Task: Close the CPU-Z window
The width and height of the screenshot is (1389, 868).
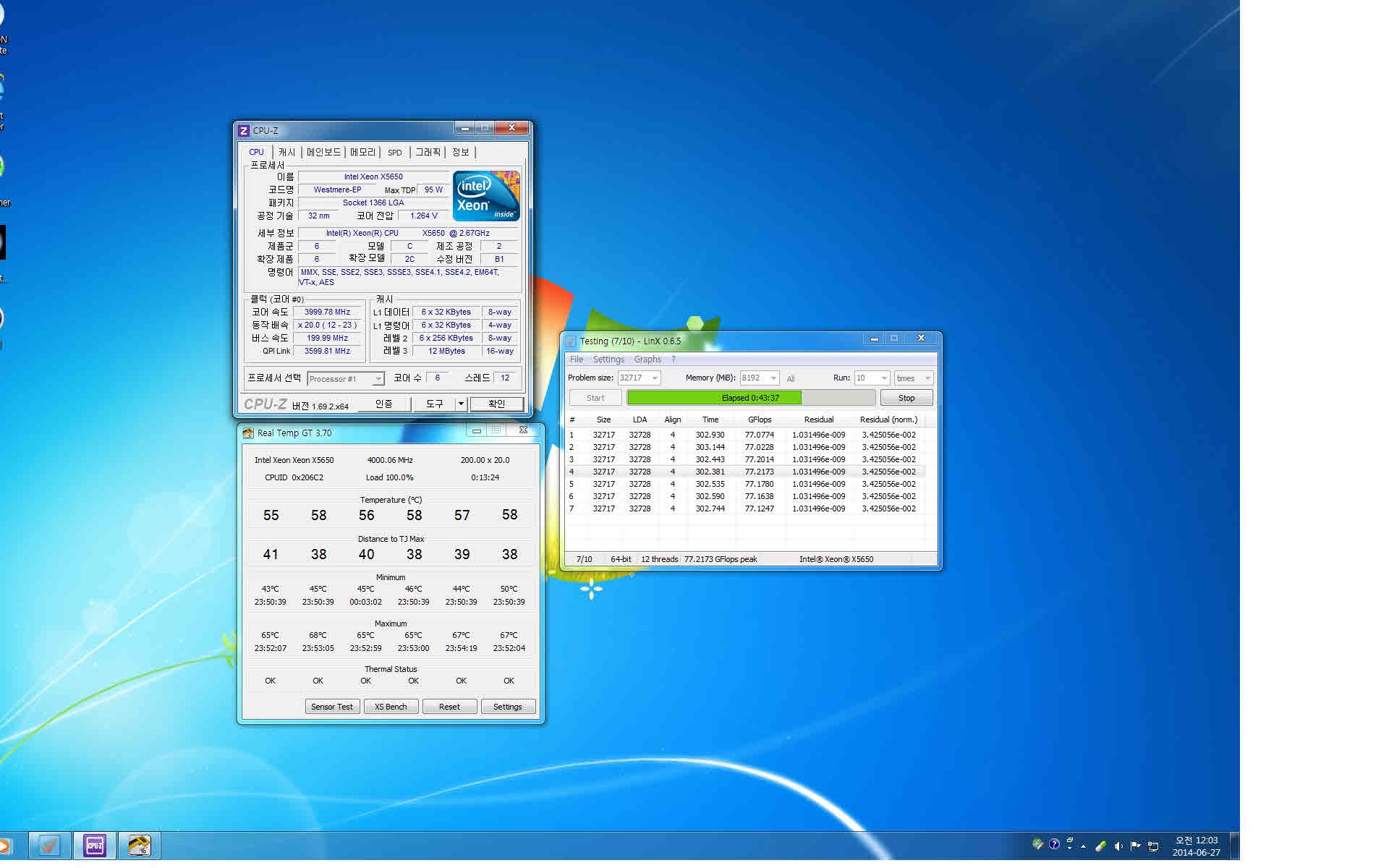Action: (x=511, y=128)
